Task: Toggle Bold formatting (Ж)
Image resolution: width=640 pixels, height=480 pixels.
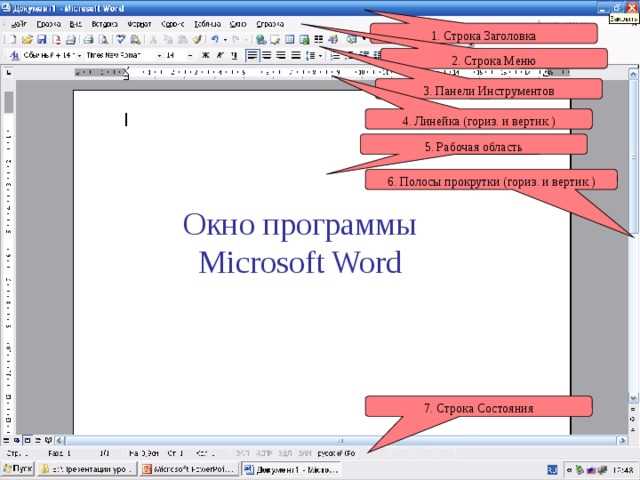Action: click(x=205, y=55)
